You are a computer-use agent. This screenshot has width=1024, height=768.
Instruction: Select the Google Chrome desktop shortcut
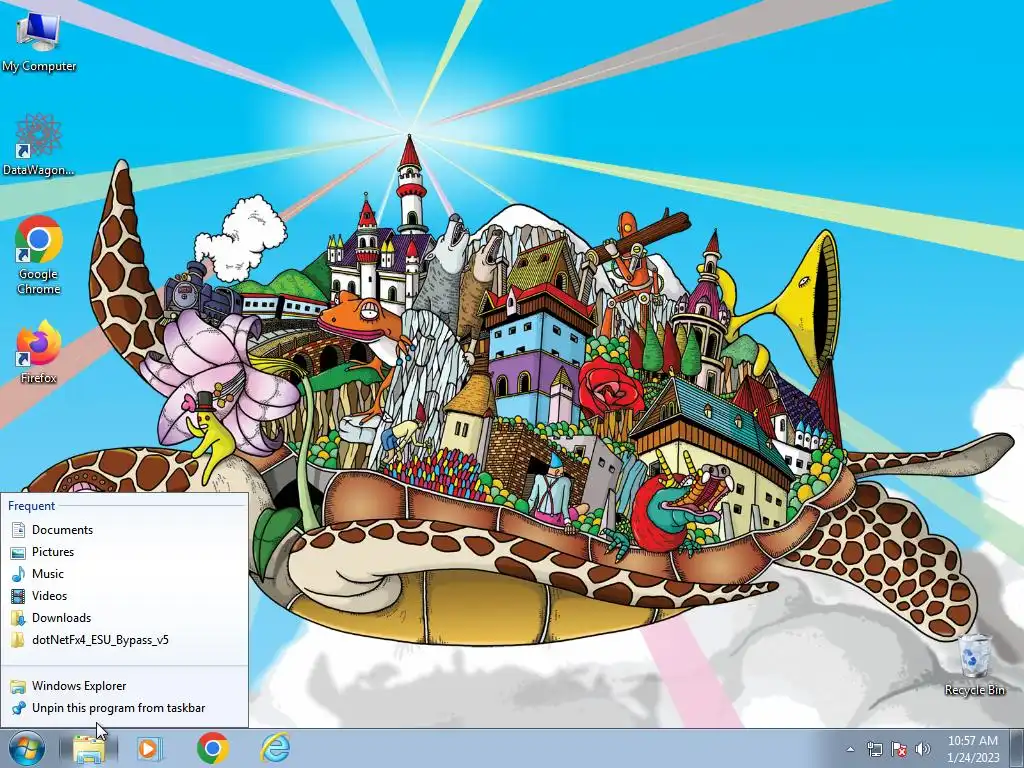[x=39, y=255]
